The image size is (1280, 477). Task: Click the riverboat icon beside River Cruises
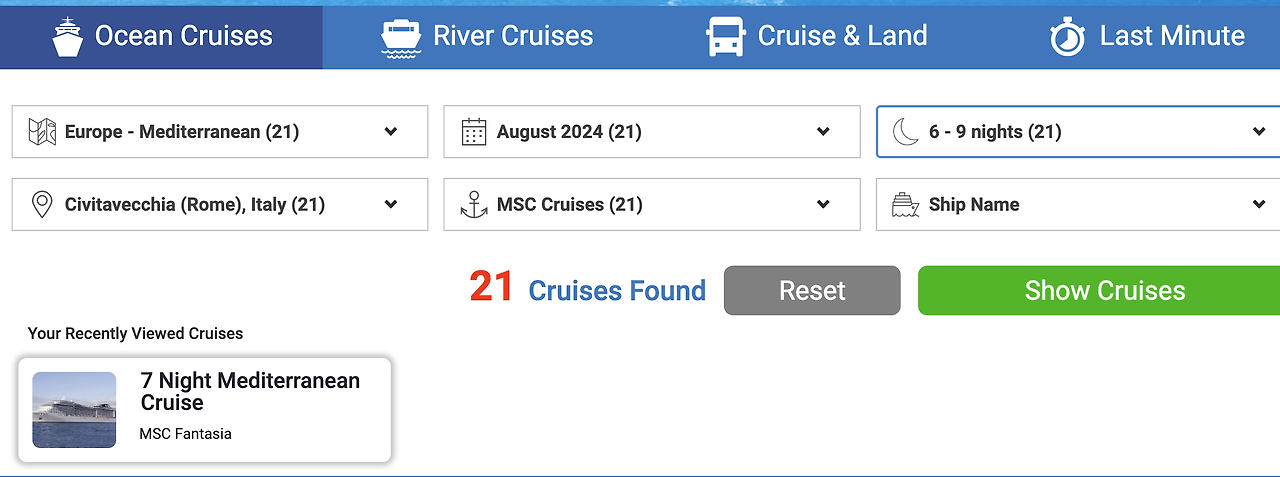(x=401, y=38)
